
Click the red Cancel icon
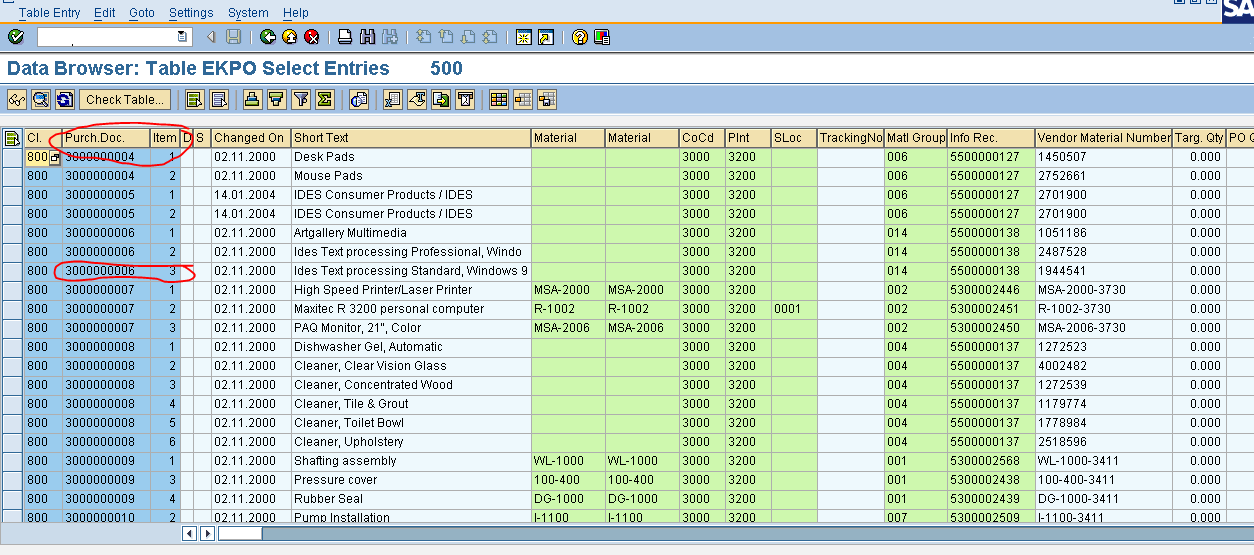click(x=311, y=37)
